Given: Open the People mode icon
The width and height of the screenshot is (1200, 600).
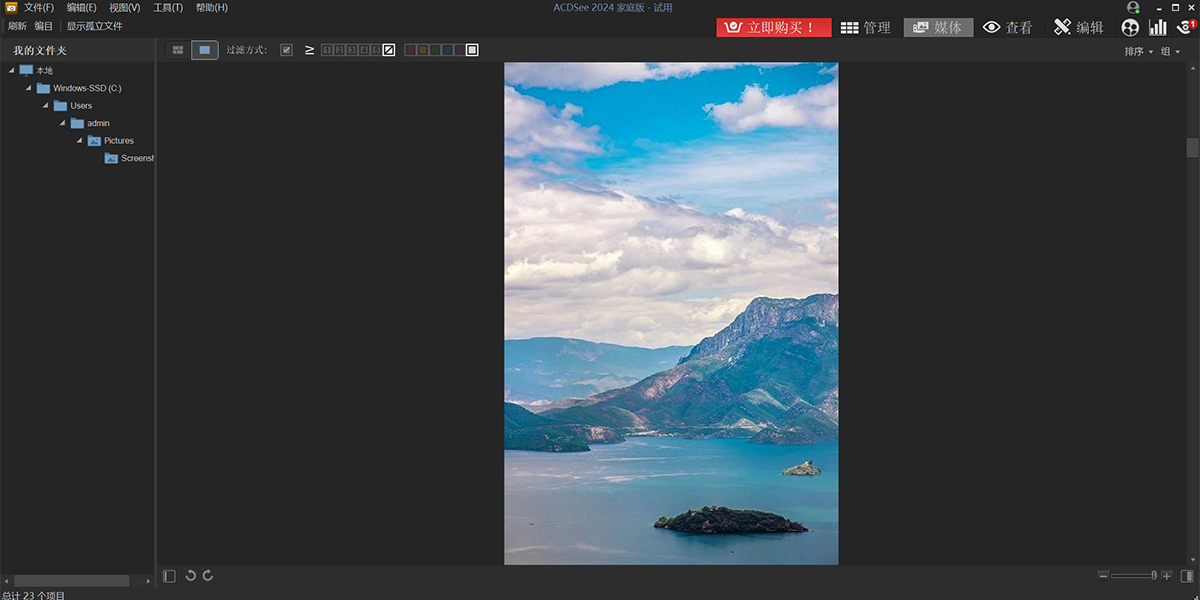Looking at the screenshot, I should [x=1130, y=28].
